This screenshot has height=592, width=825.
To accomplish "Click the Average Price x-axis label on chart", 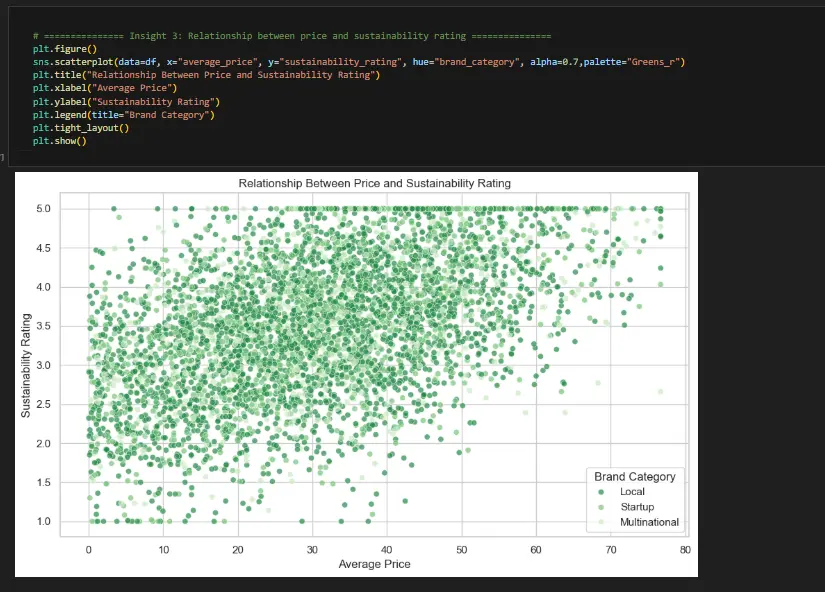I will coord(374,564).
